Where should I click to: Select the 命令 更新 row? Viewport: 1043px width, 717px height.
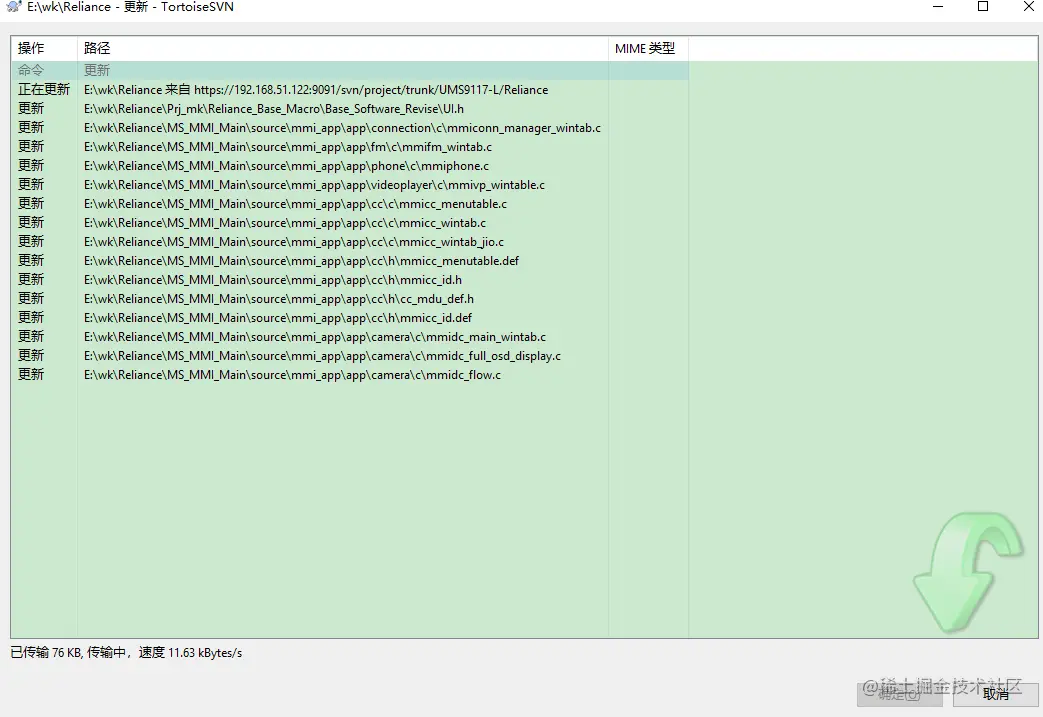coord(349,71)
